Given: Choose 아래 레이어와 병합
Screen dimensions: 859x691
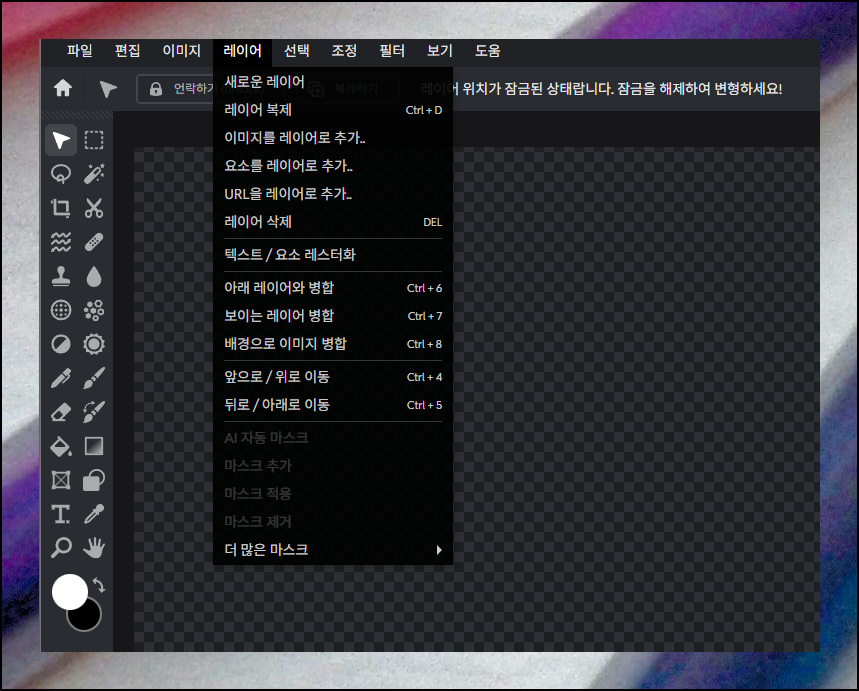Looking at the screenshot, I should pos(333,288).
